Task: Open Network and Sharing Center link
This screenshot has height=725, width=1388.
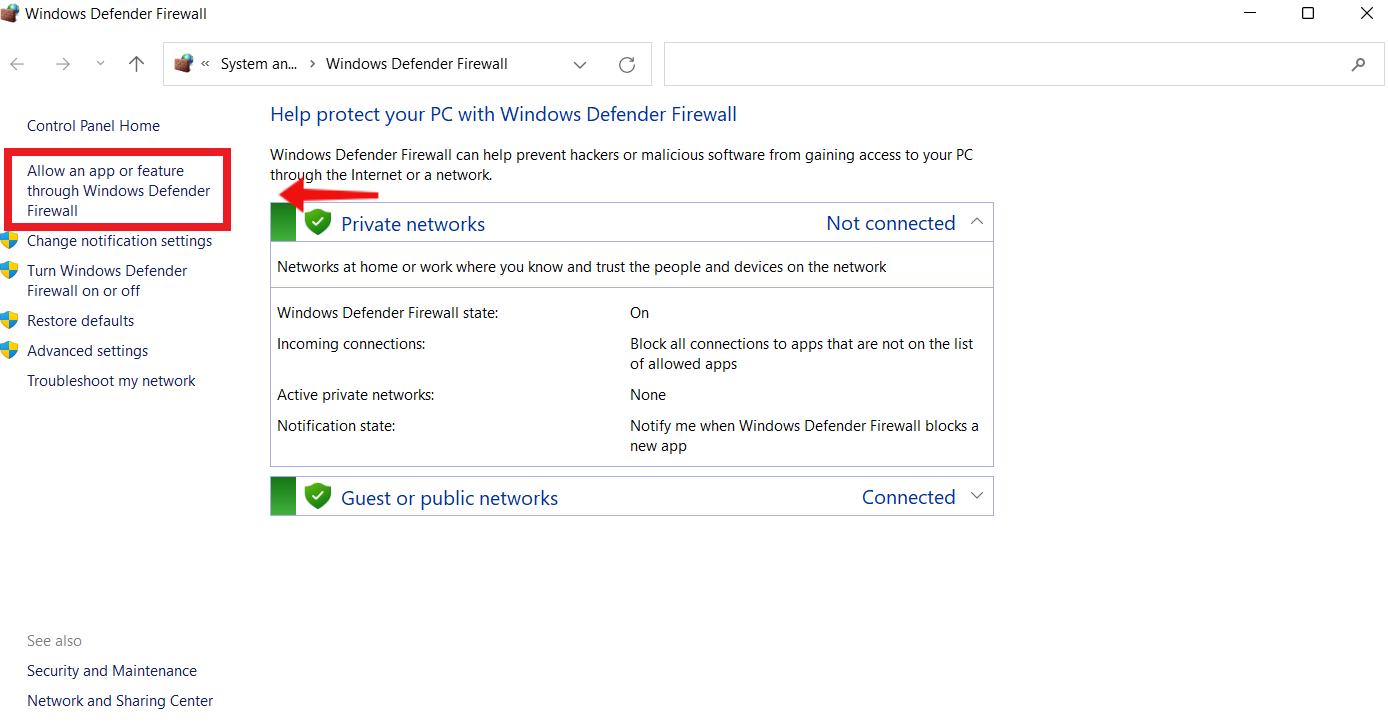Action: point(120,701)
